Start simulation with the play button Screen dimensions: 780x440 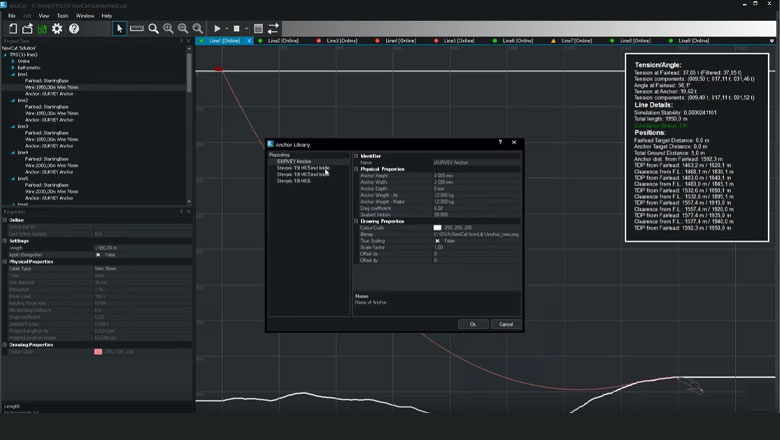point(217,29)
